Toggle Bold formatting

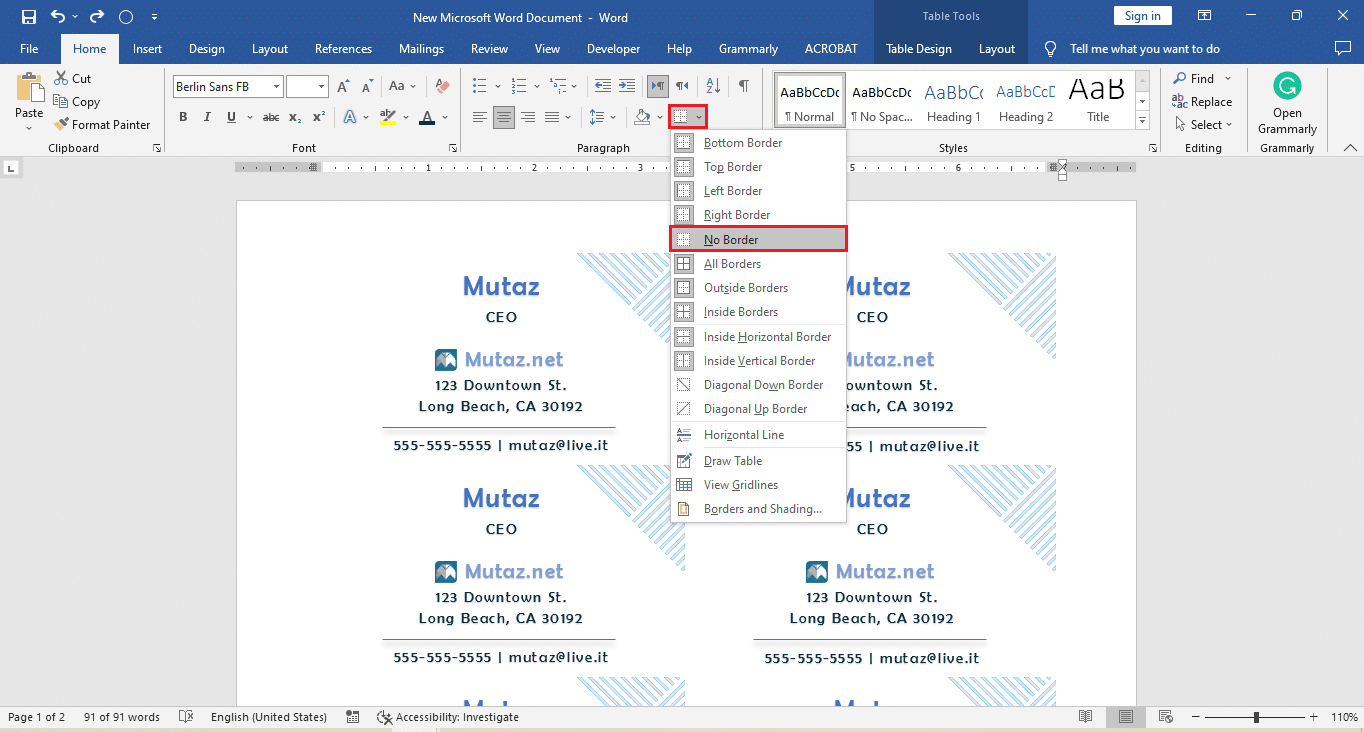183,117
